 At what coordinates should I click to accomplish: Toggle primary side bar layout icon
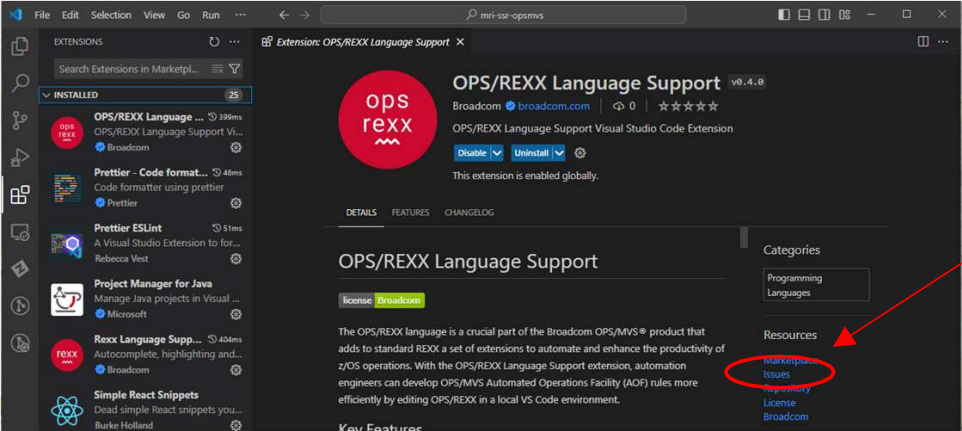(x=784, y=15)
